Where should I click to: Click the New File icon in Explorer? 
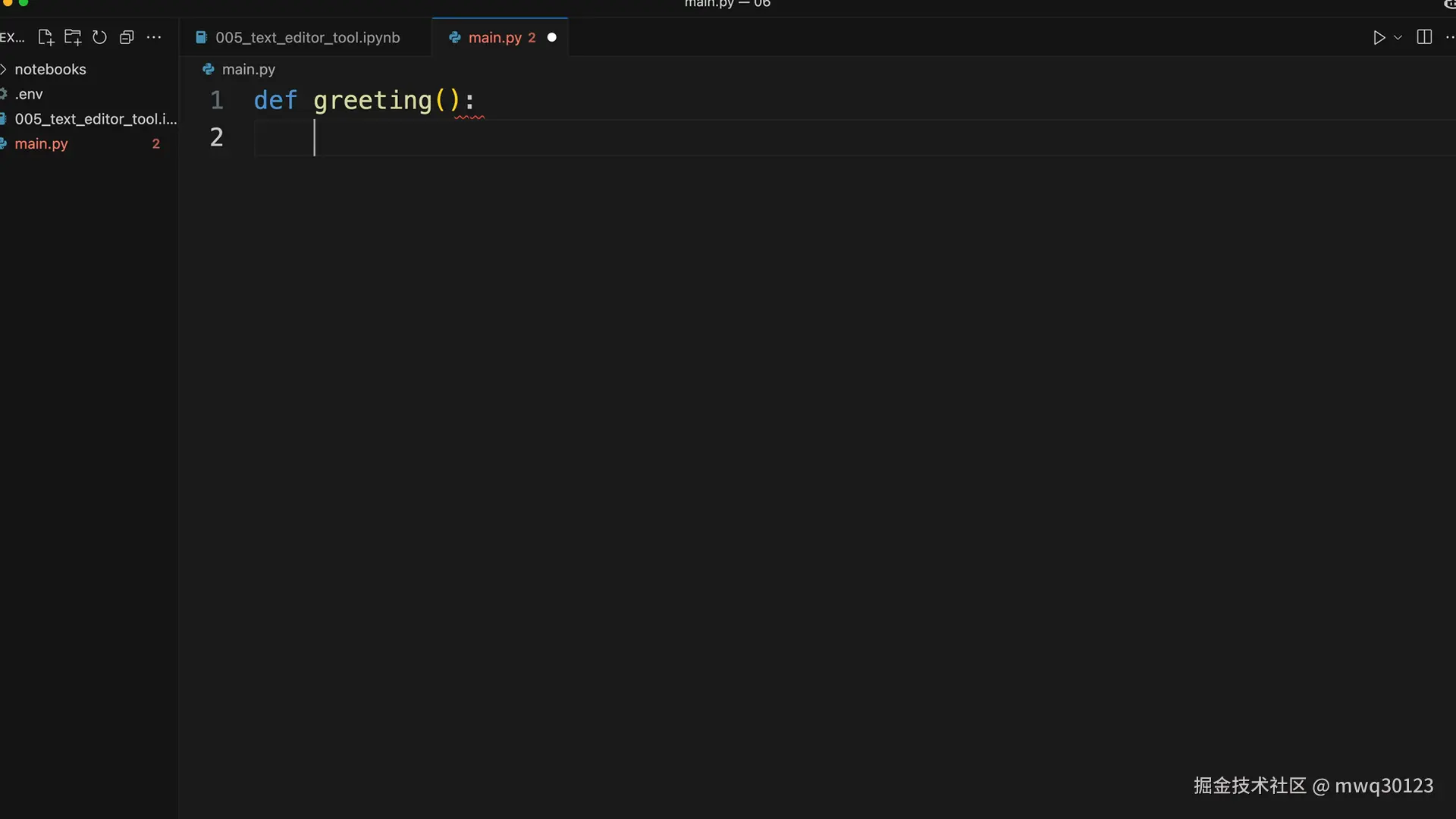click(x=45, y=37)
